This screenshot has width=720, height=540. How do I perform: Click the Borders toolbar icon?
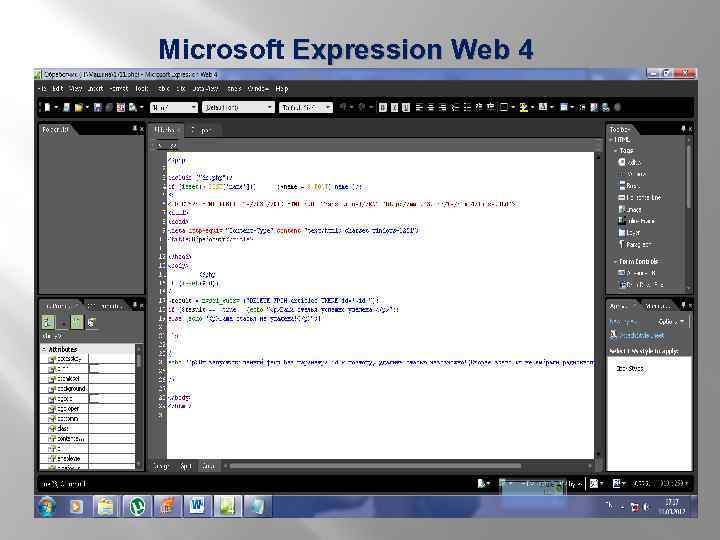(504, 107)
